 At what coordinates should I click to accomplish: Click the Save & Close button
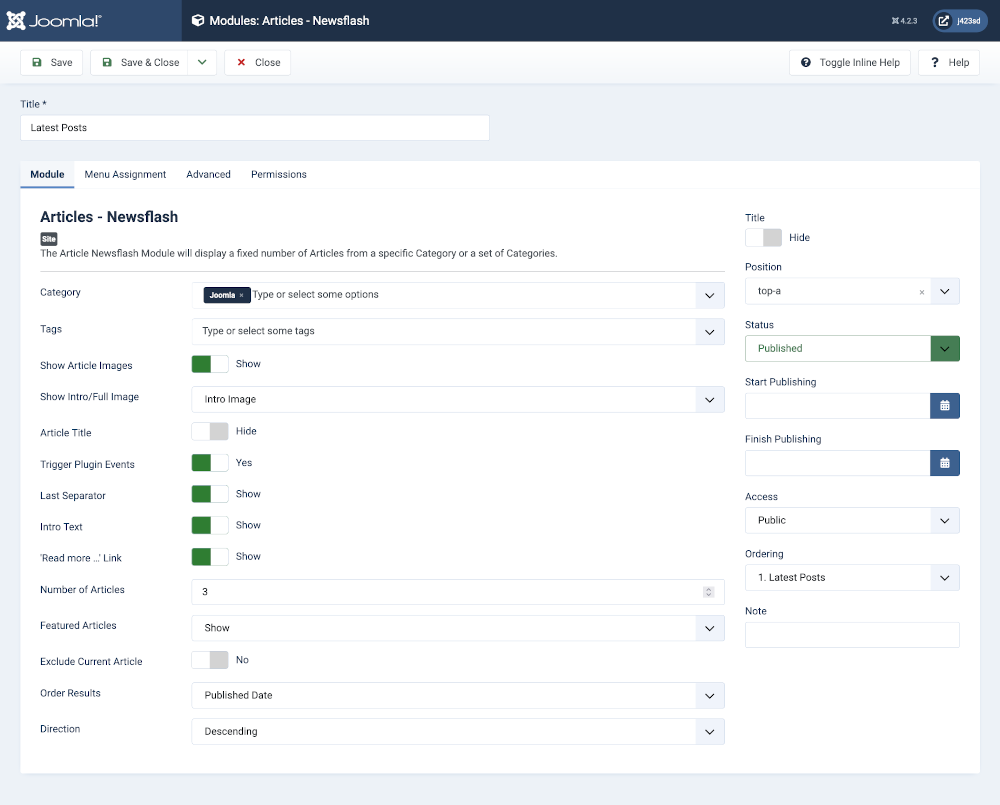point(139,62)
